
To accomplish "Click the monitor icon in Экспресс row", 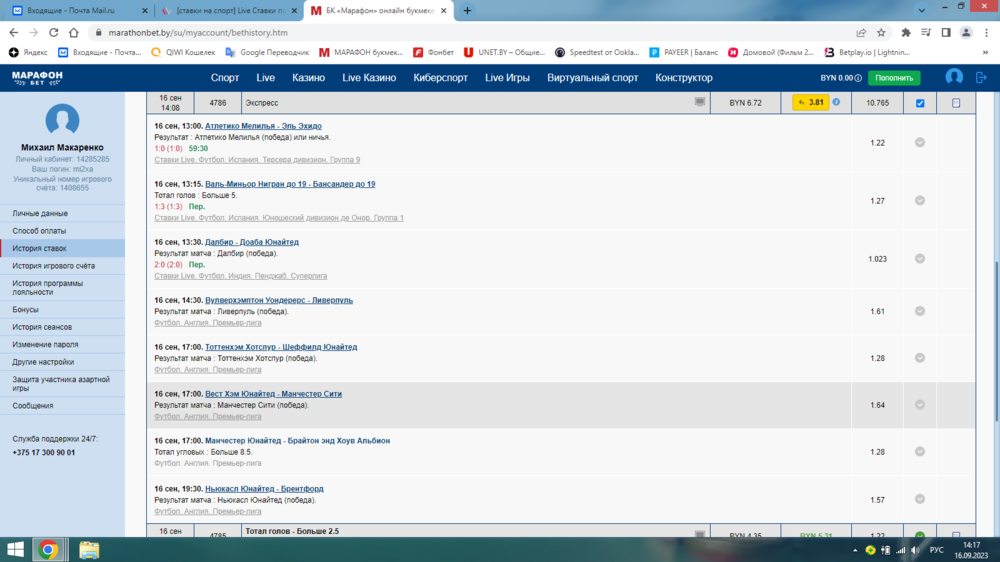I will pos(700,102).
